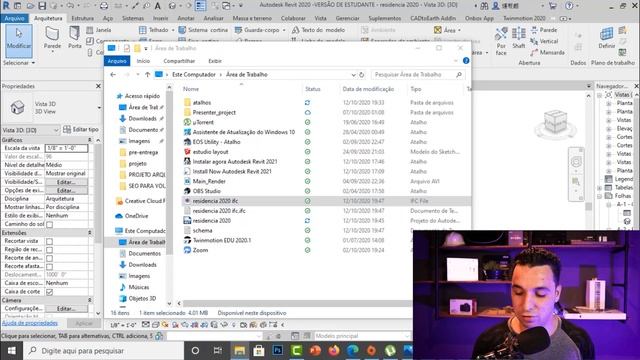Image resolution: width=640 pixels, height=360 pixels.
Task: Select the atalhos folder
Action: [x=202, y=102]
